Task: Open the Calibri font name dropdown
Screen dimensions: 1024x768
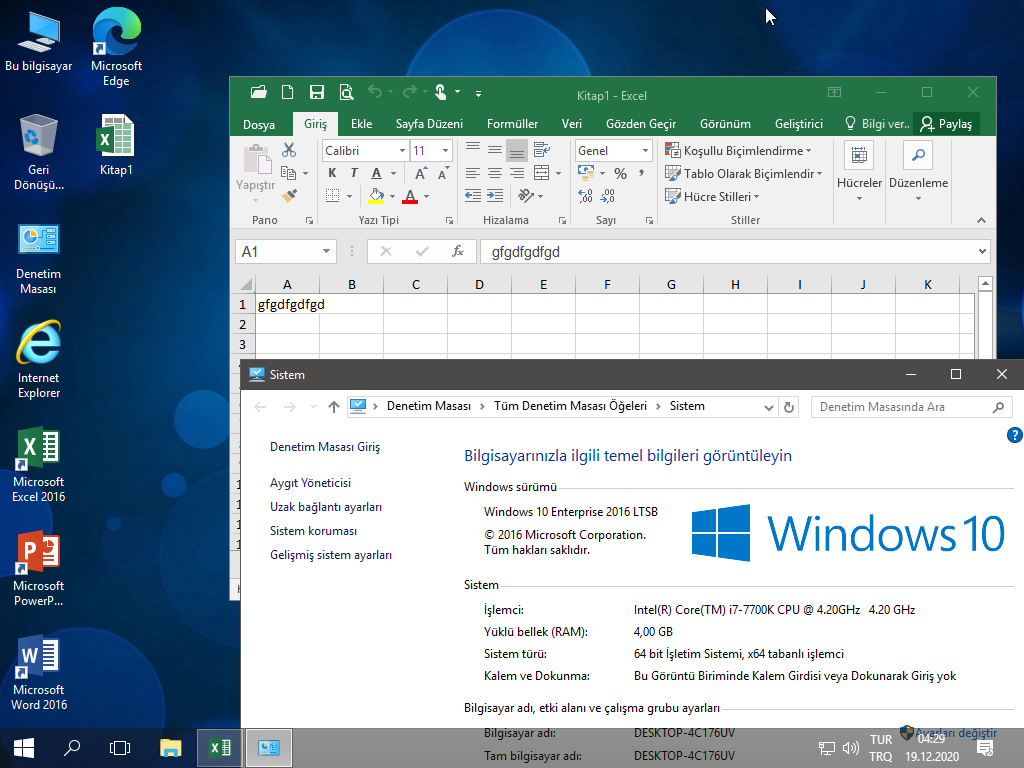Action: pyautogui.click(x=402, y=151)
